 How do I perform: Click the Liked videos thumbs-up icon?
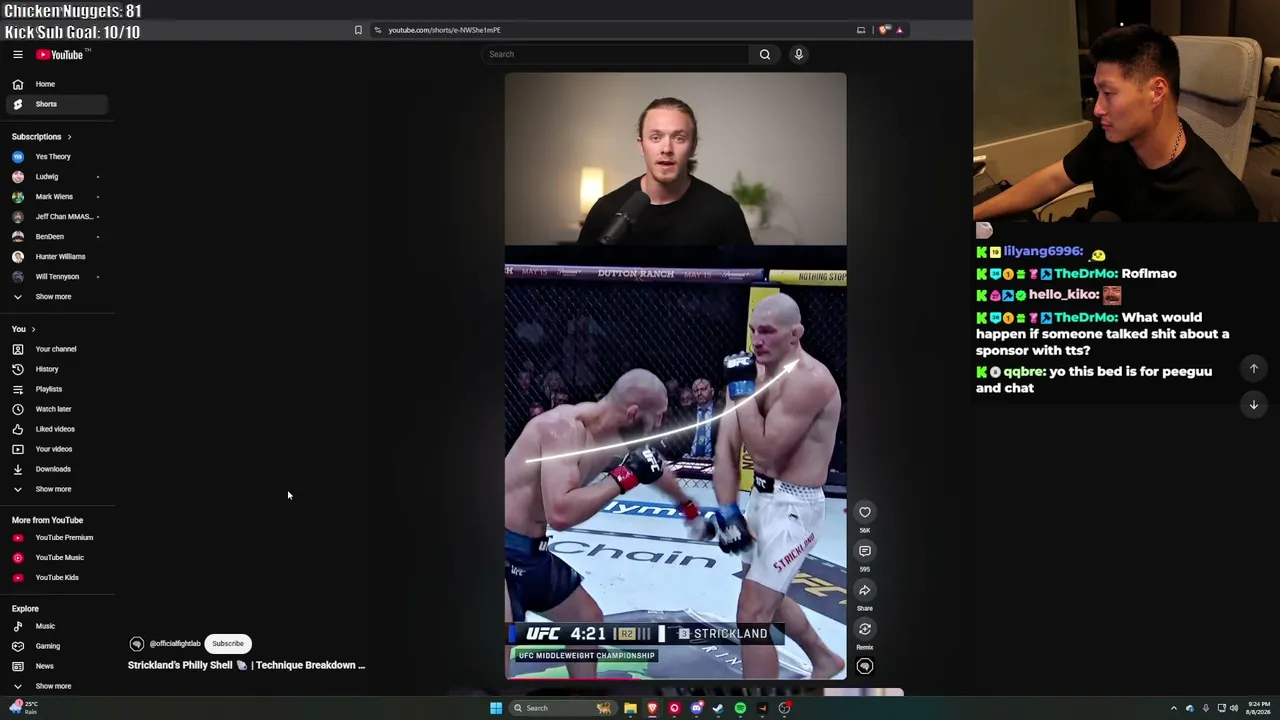click(x=18, y=429)
